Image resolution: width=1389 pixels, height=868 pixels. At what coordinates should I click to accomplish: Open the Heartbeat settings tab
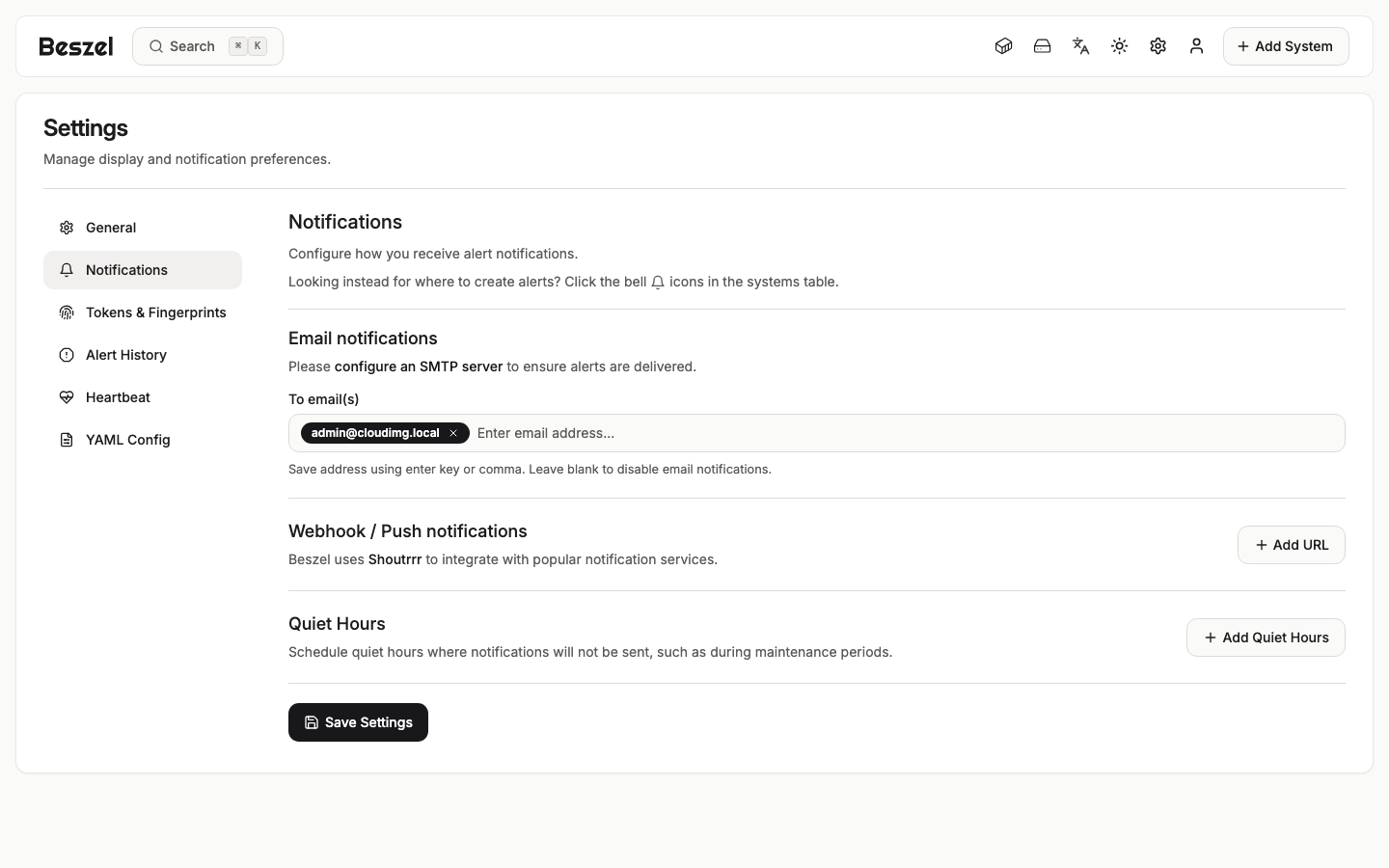click(x=143, y=397)
